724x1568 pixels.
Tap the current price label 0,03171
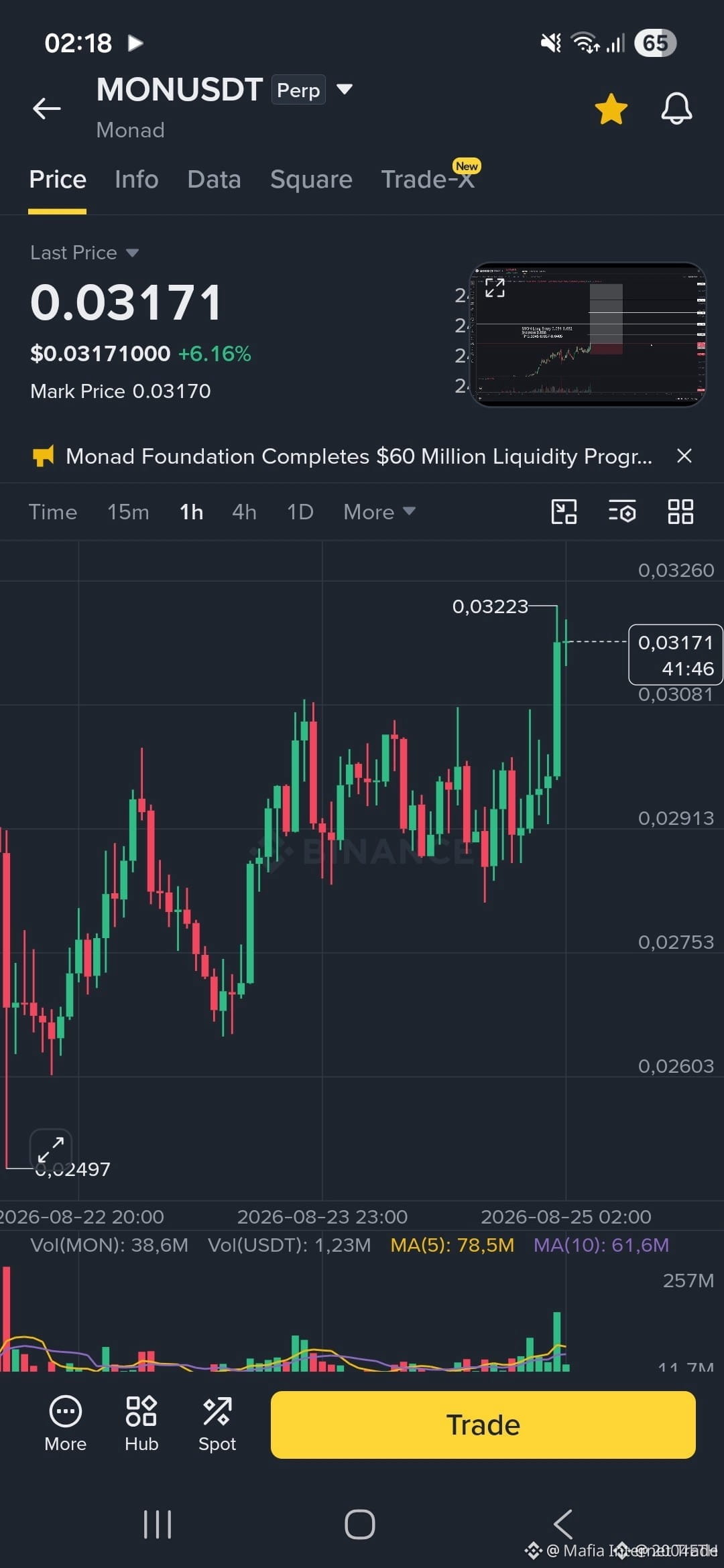click(675, 655)
